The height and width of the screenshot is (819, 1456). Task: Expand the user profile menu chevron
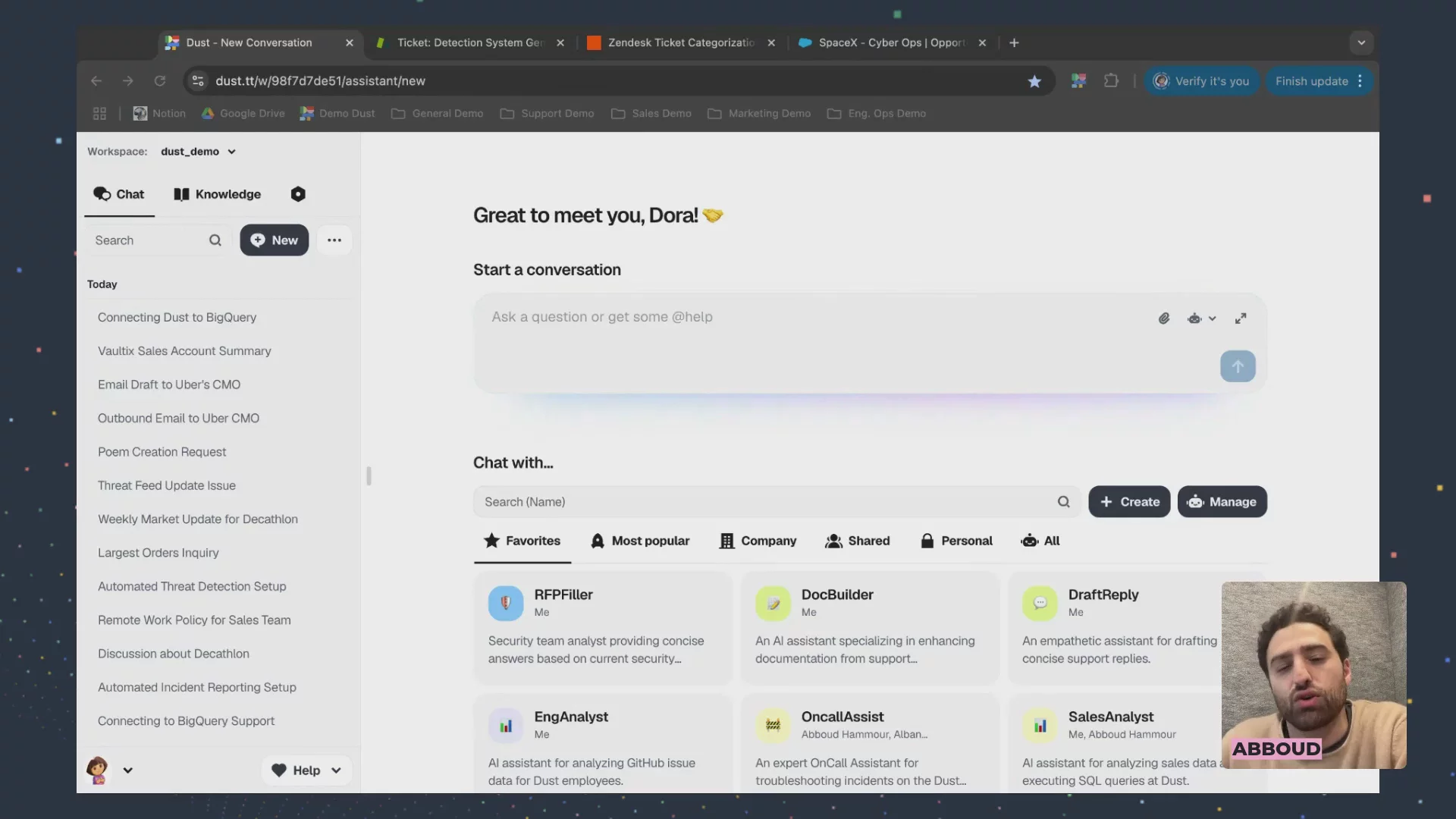click(x=128, y=770)
